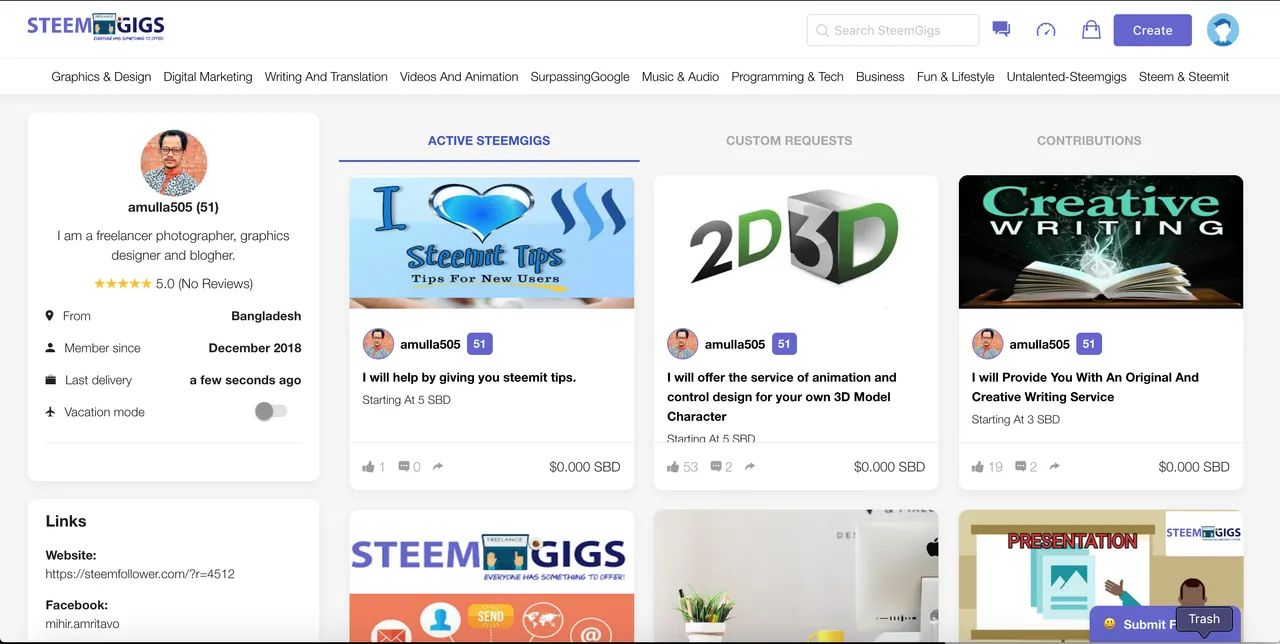Viewport: 1280px width, 644px height.
Task: Open the Music & Audio category
Action: coord(680,77)
